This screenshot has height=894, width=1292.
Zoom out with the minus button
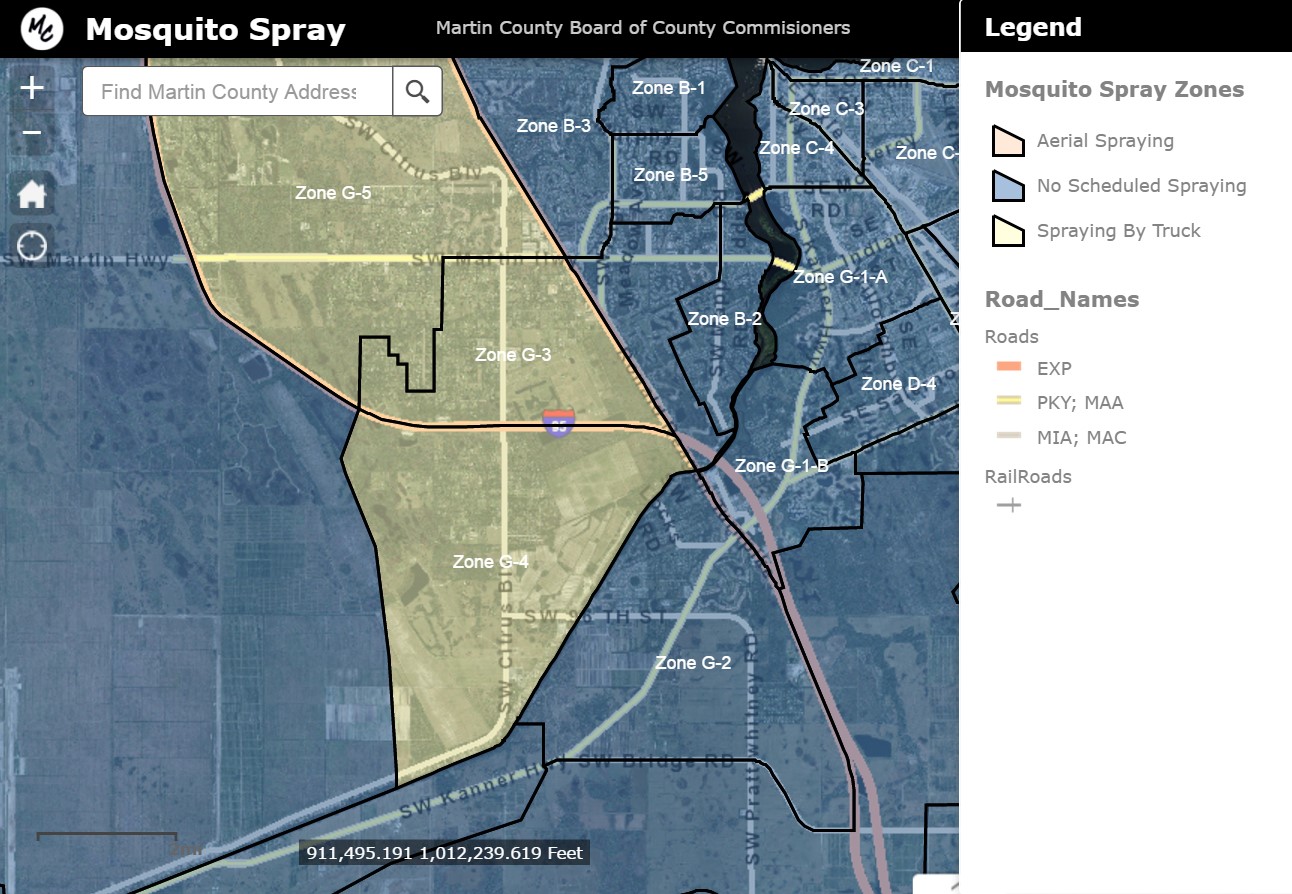coord(32,132)
